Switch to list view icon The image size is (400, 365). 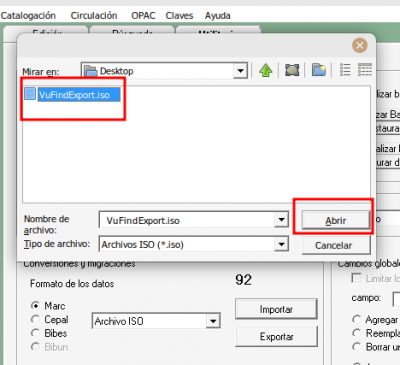[345, 70]
